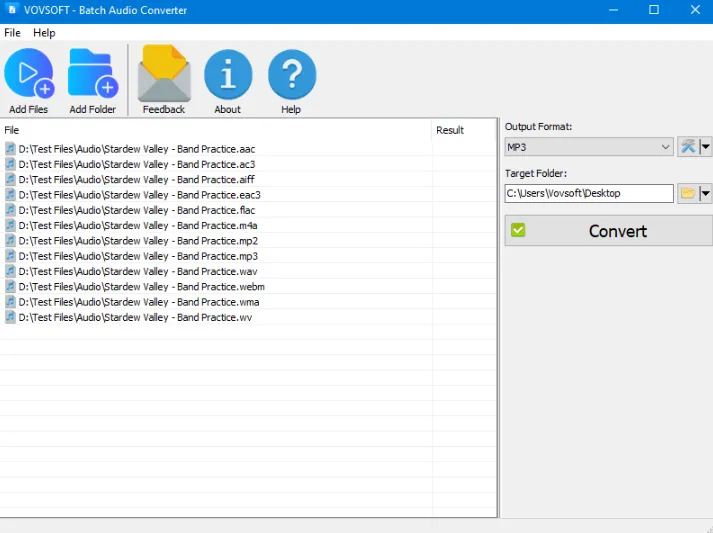Click the Add Folder toolbar icon
Viewport: 713px width, 533px height.
tap(93, 74)
